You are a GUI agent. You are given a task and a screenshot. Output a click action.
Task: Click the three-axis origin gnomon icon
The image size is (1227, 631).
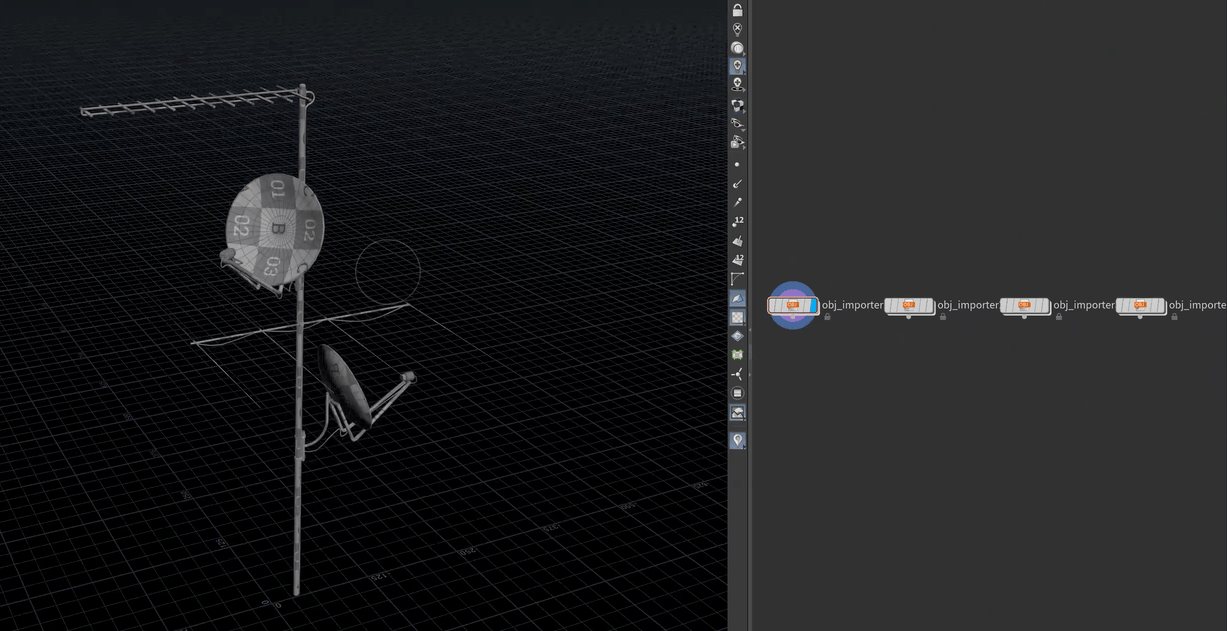738,374
